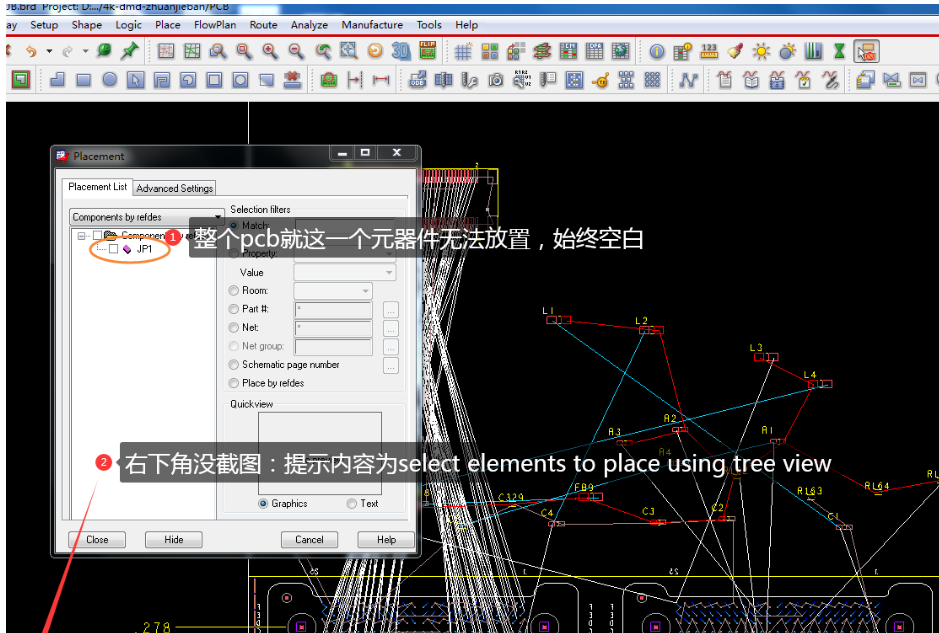939x633 pixels.
Task: Click the blue info (i) icon
Action: (x=656, y=52)
